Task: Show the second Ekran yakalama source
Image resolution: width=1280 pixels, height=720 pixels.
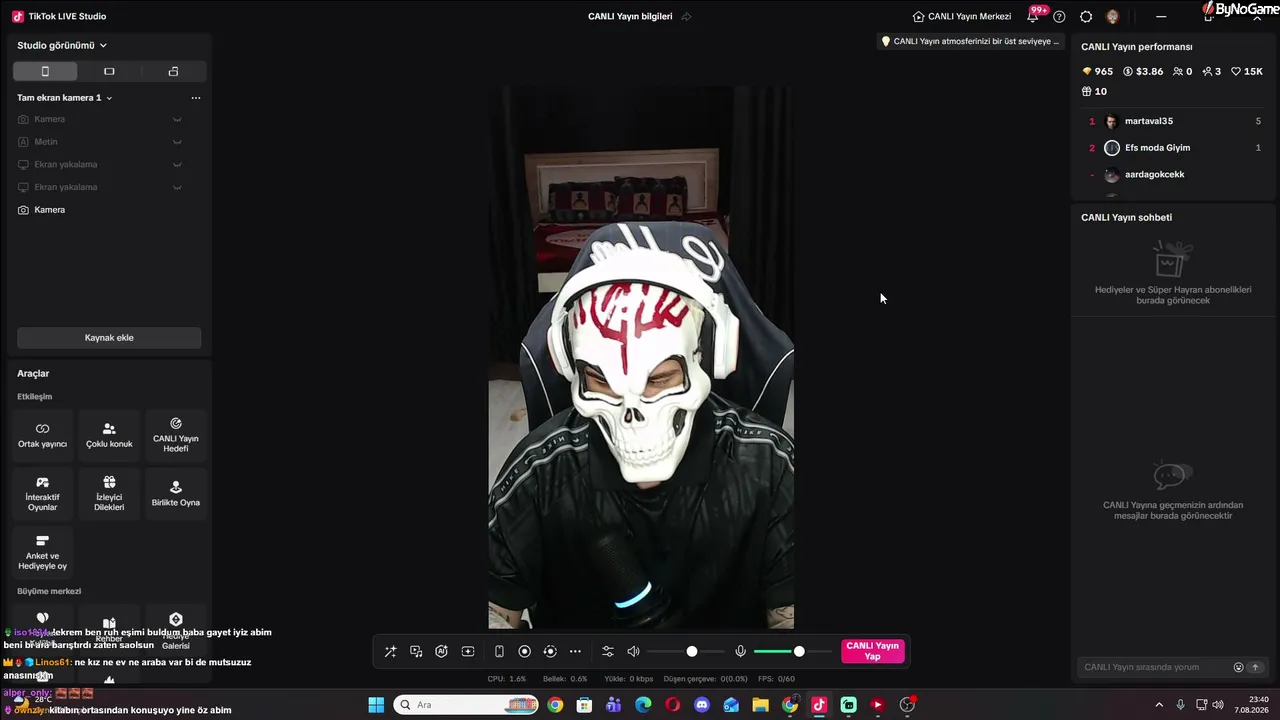Action: click(x=177, y=187)
